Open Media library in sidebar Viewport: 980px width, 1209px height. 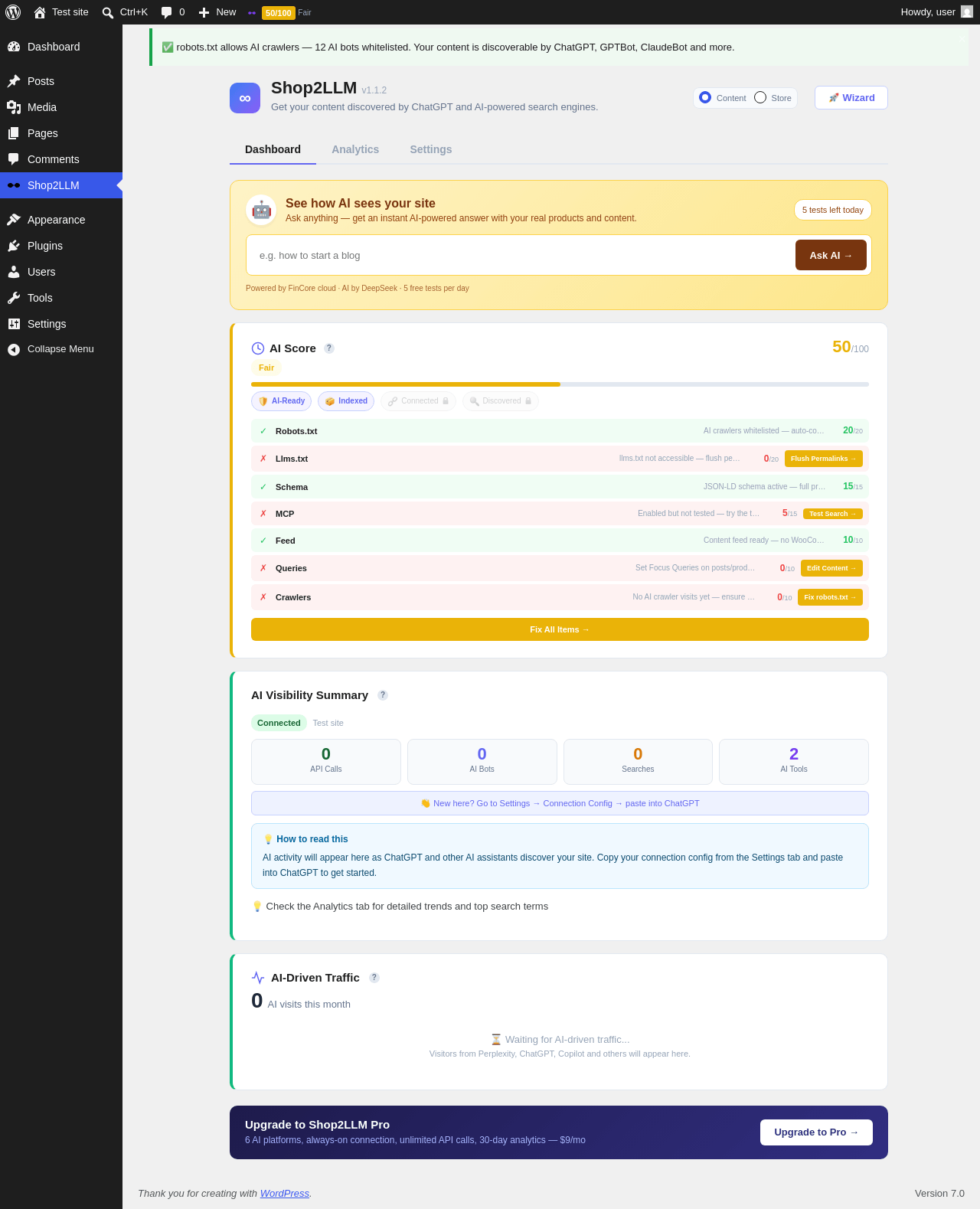click(61, 107)
